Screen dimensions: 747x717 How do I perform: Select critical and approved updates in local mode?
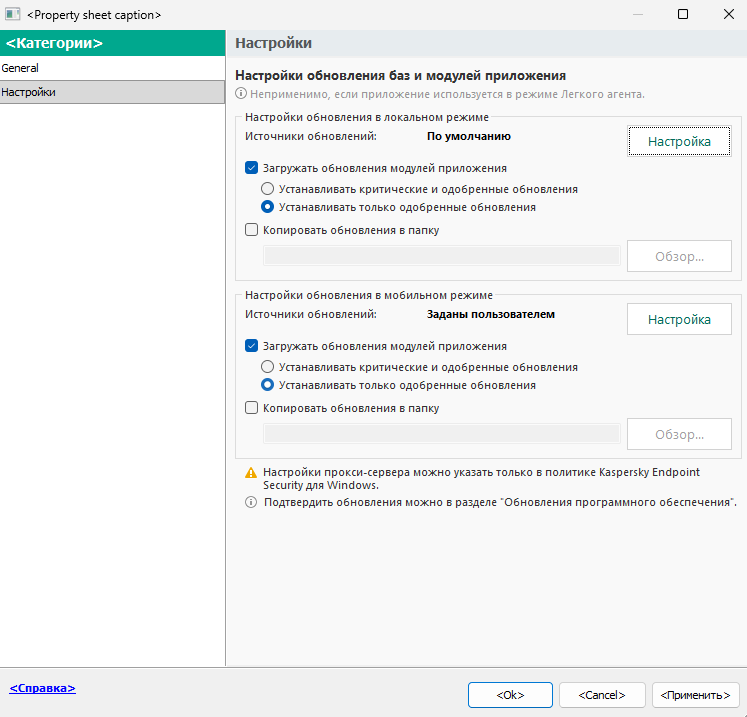(267, 189)
